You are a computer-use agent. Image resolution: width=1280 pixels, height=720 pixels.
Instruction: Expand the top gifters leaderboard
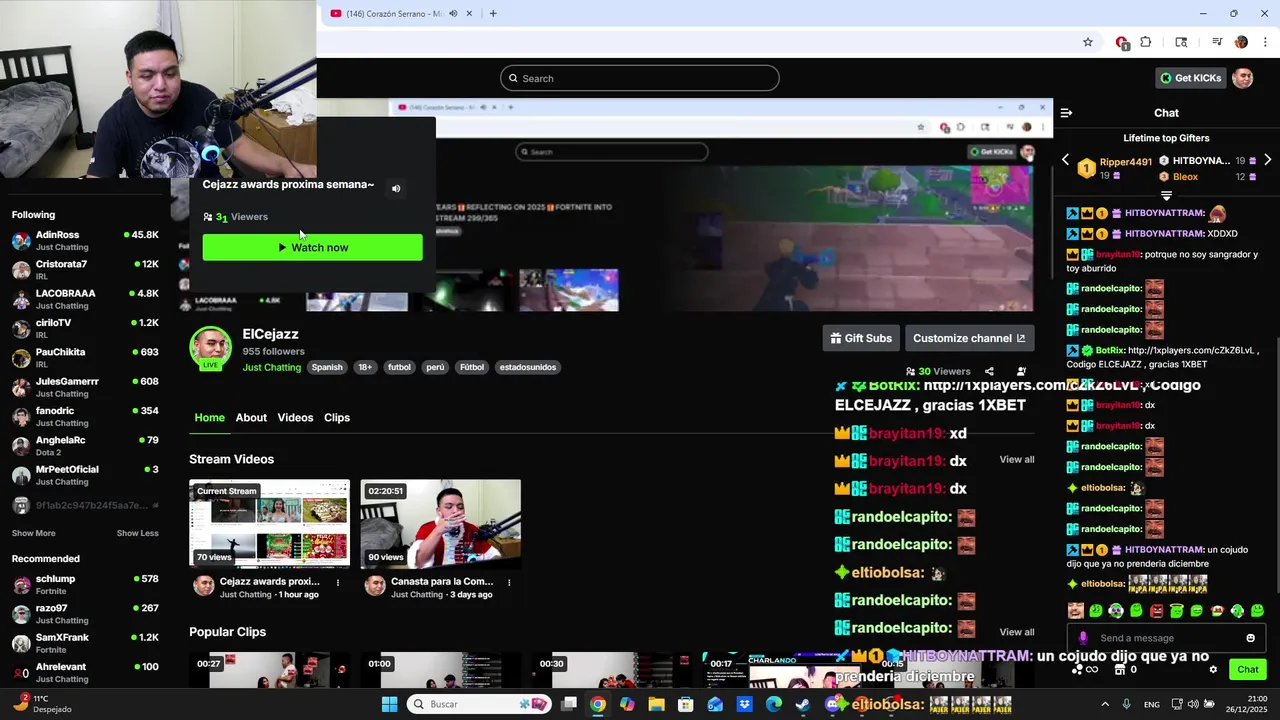pos(1166,196)
